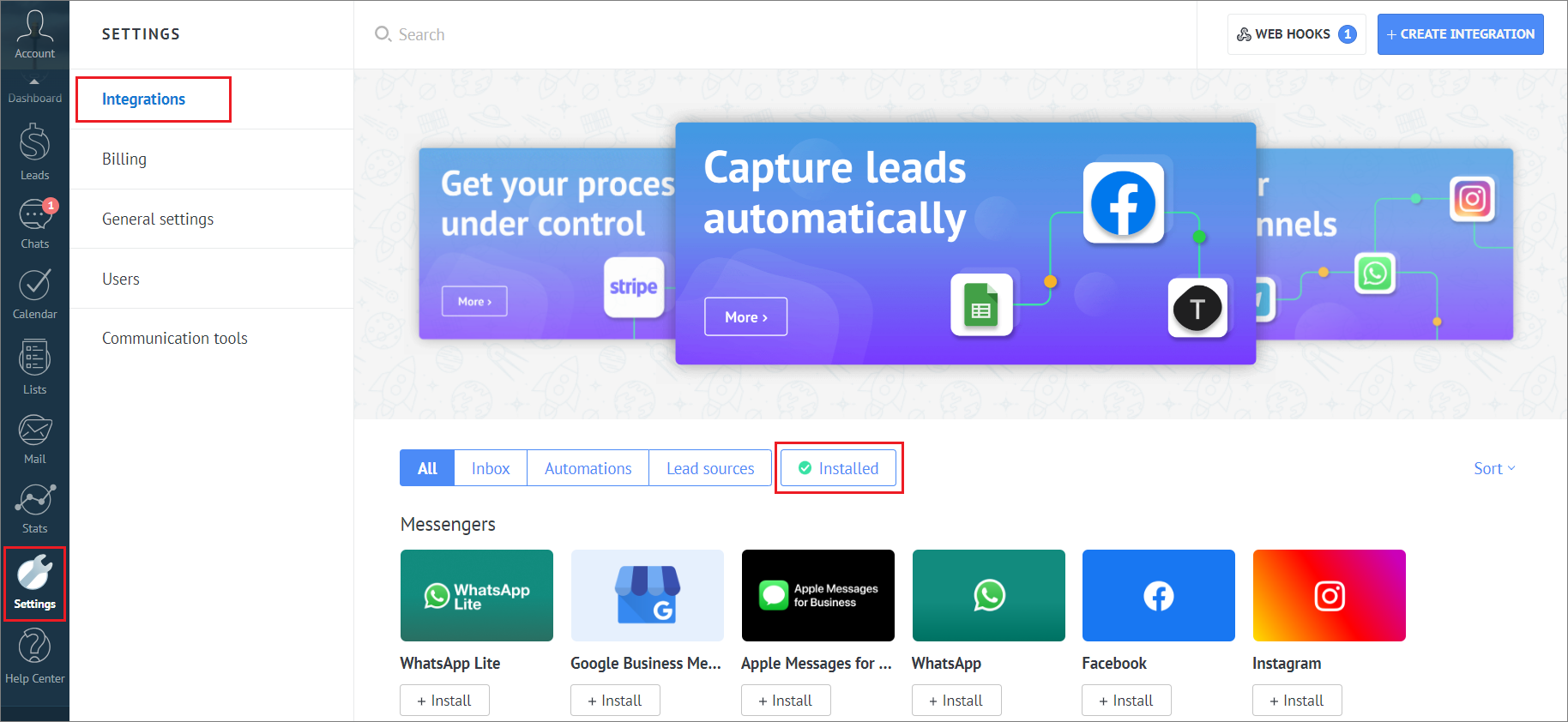Screen dimensions: 1568x722
Task: Open the Mail section
Action: point(34,439)
